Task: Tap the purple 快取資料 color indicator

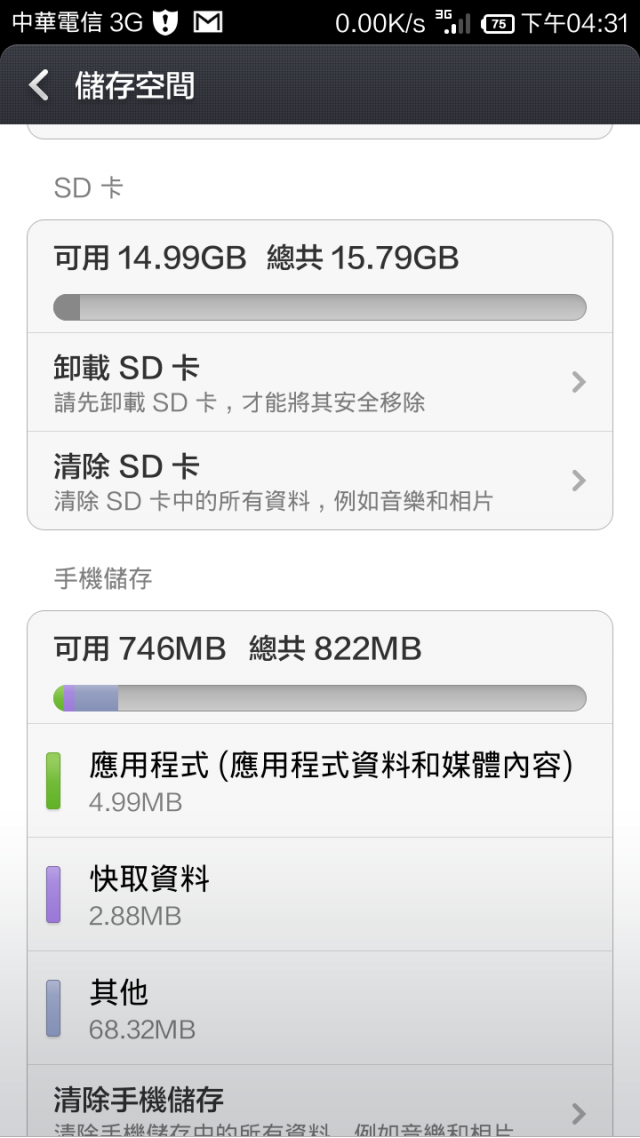Action: pos(53,894)
